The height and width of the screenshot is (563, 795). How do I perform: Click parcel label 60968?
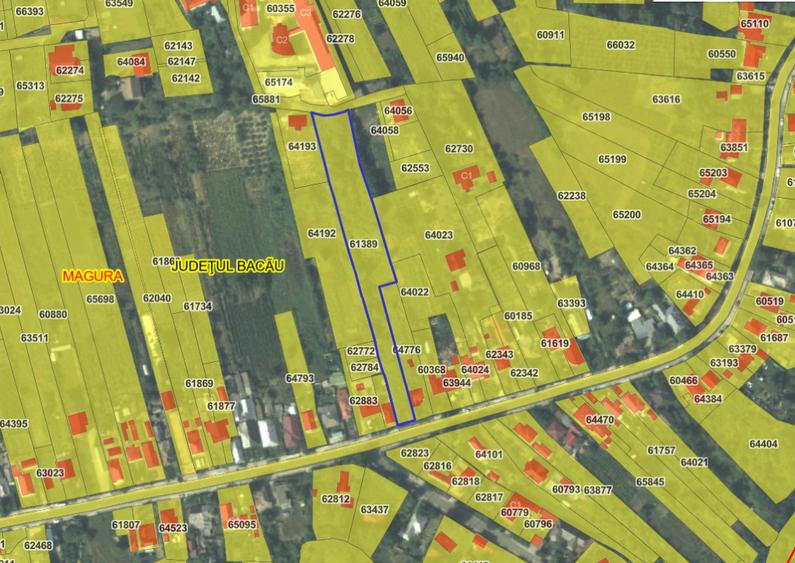click(x=526, y=266)
